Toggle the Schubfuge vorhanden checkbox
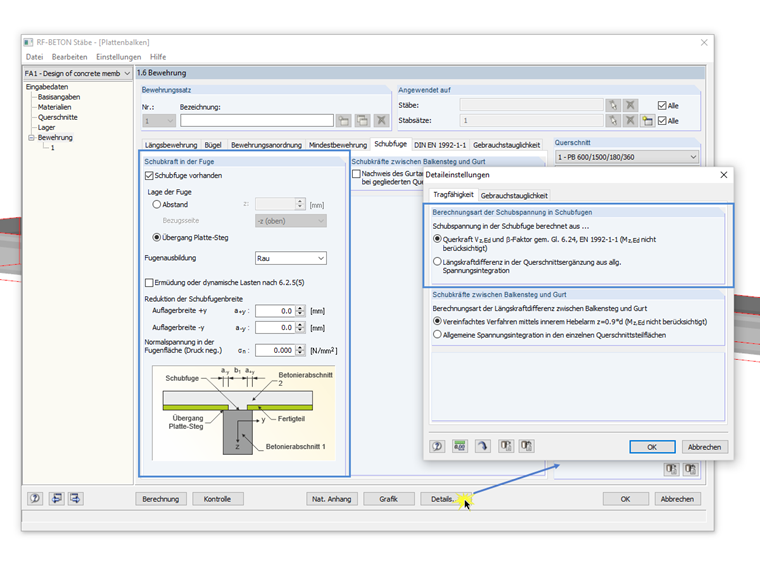Viewport: 760px width, 570px height. click(x=149, y=175)
